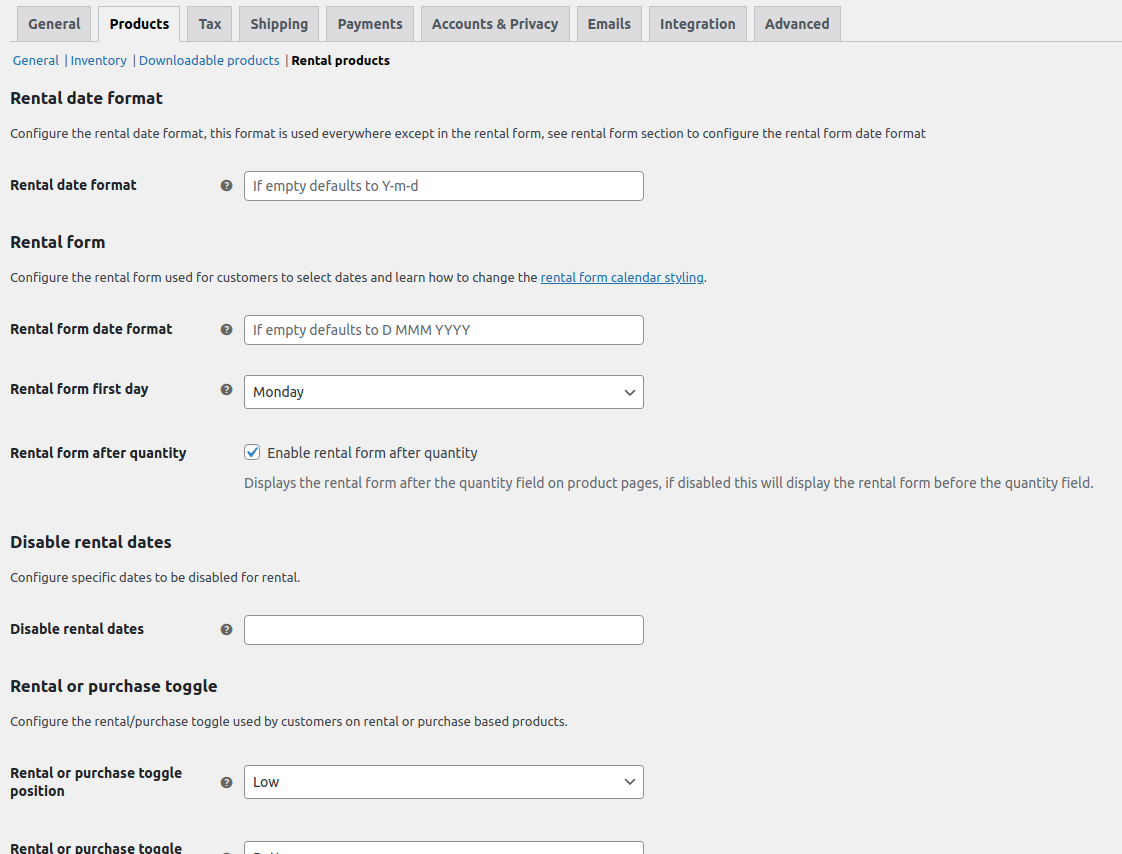This screenshot has width=1122, height=854.
Task: Focus the Disable rental dates input field
Action: click(443, 630)
